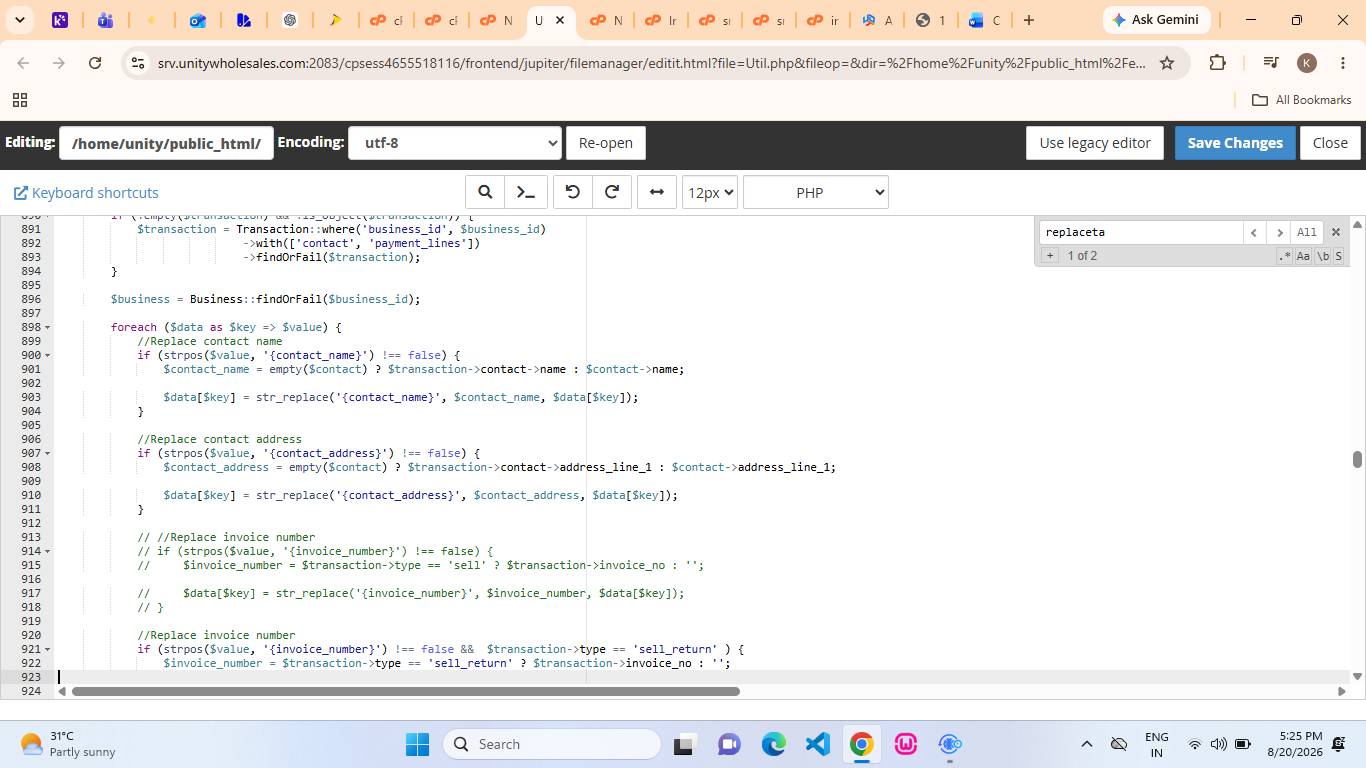1366x768 pixels.
Task: Open the PHP language mode dropdown
Action: [816, 192]
